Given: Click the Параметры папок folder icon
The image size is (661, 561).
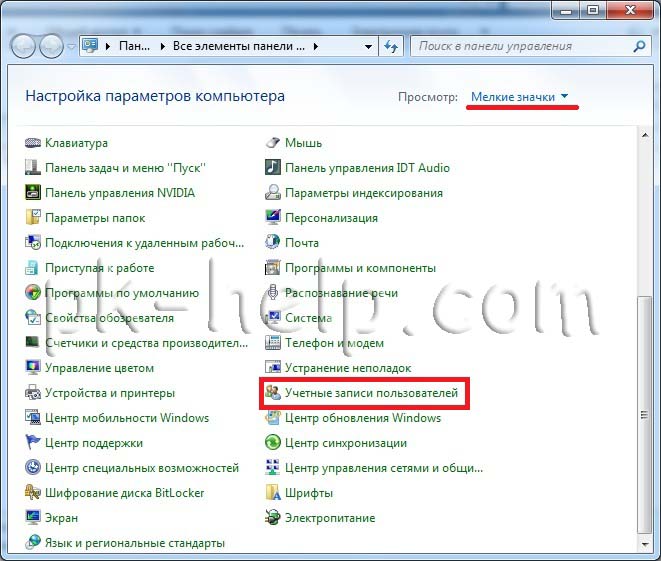Looking at the screenshot, I should coord(32,217).
